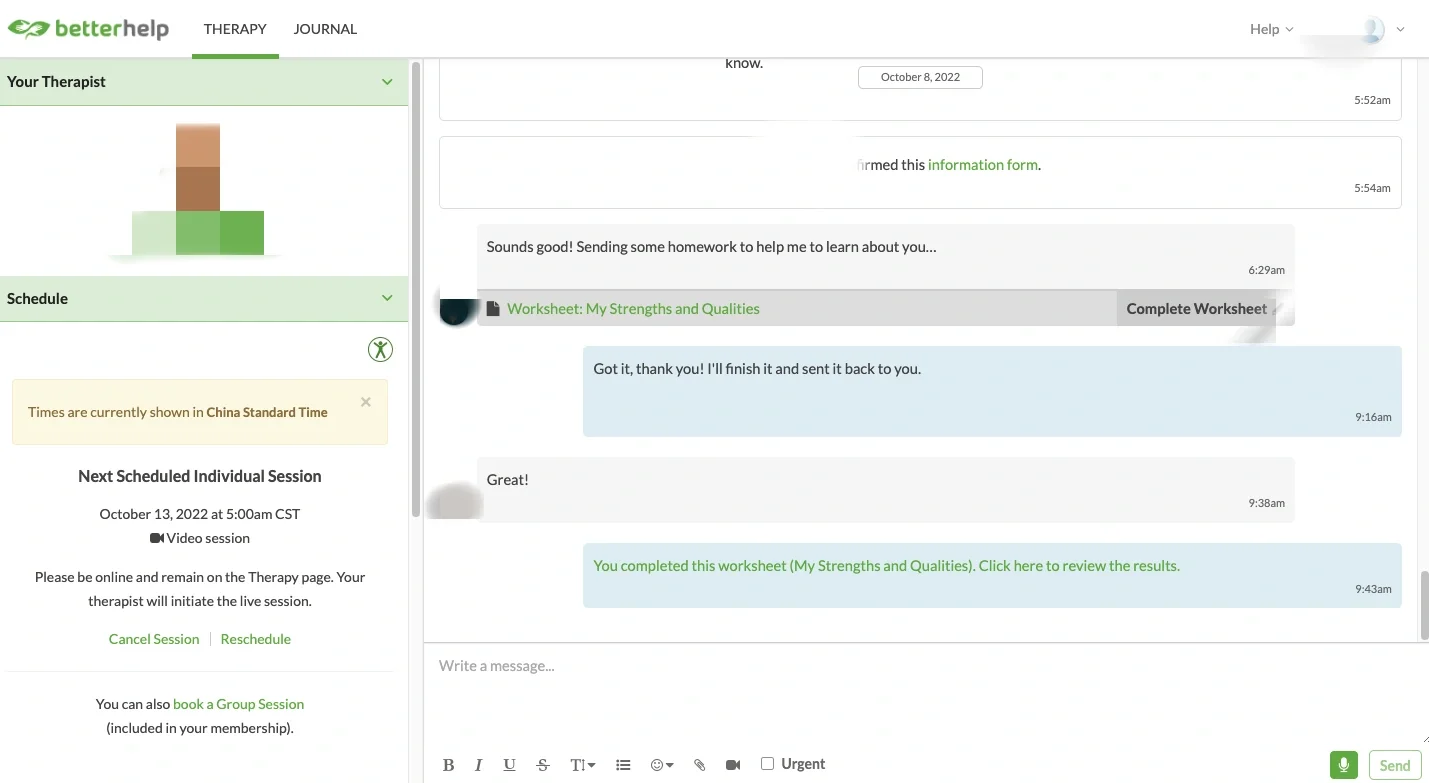Dismiss the China Standard Time notice
This screenshot has height=783, width=1429.
tap(366, 402)
